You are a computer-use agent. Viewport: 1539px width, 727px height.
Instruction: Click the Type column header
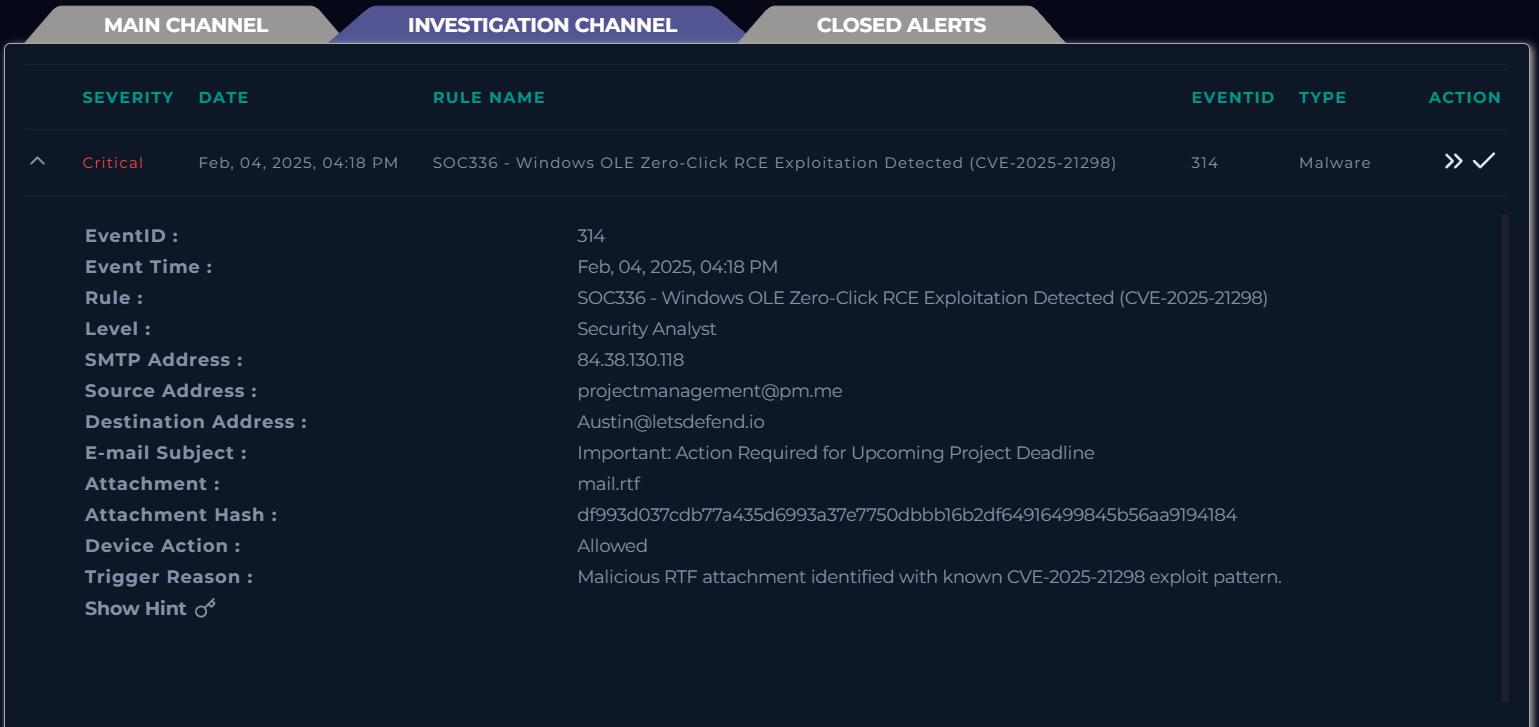[x=1322, y=97]
